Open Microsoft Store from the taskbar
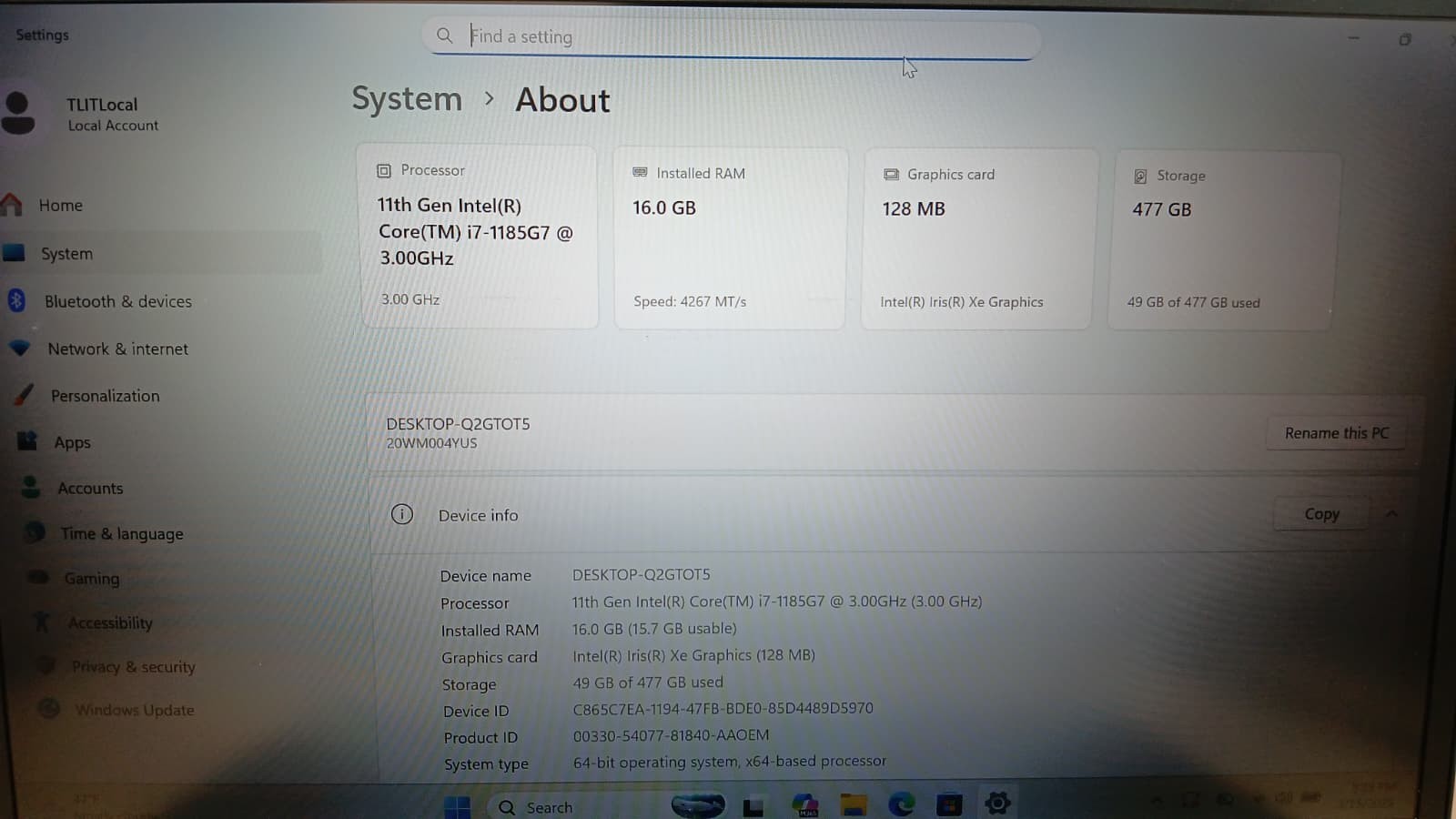The width and height of the screenshot is (1456, 819). pyautogui.click(x=949, y=804)
